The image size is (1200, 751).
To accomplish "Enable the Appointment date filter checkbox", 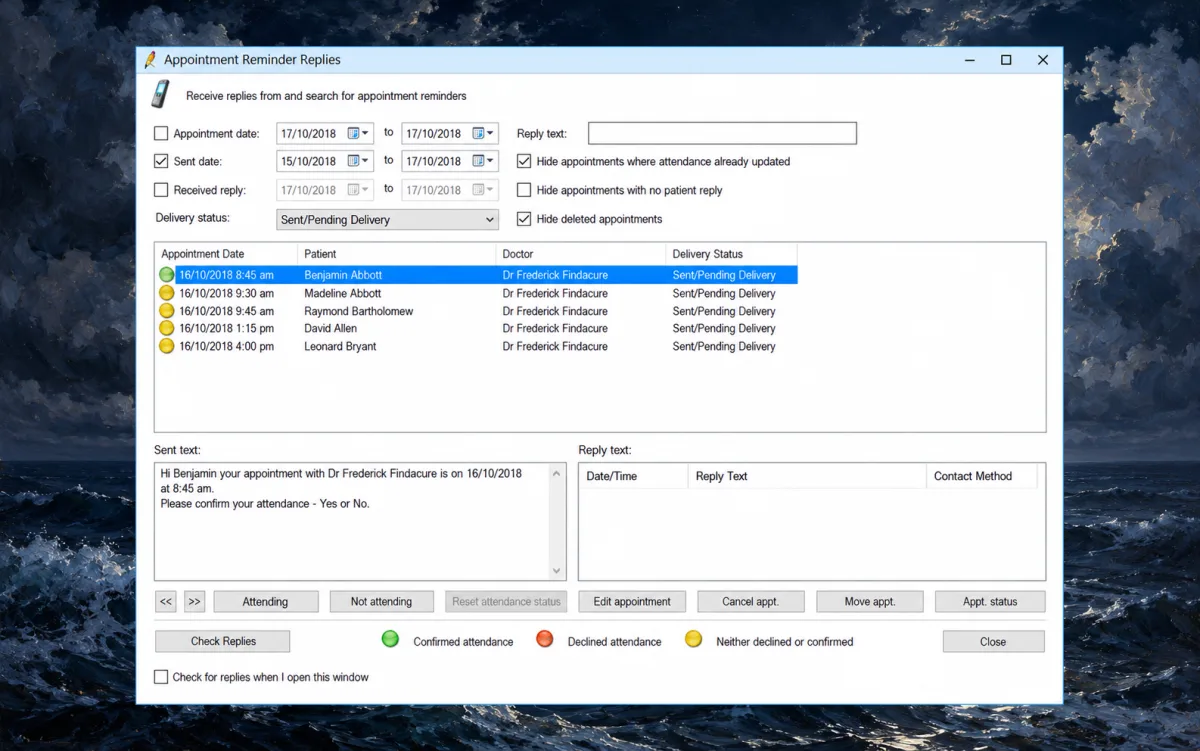I will coord(161,133).
